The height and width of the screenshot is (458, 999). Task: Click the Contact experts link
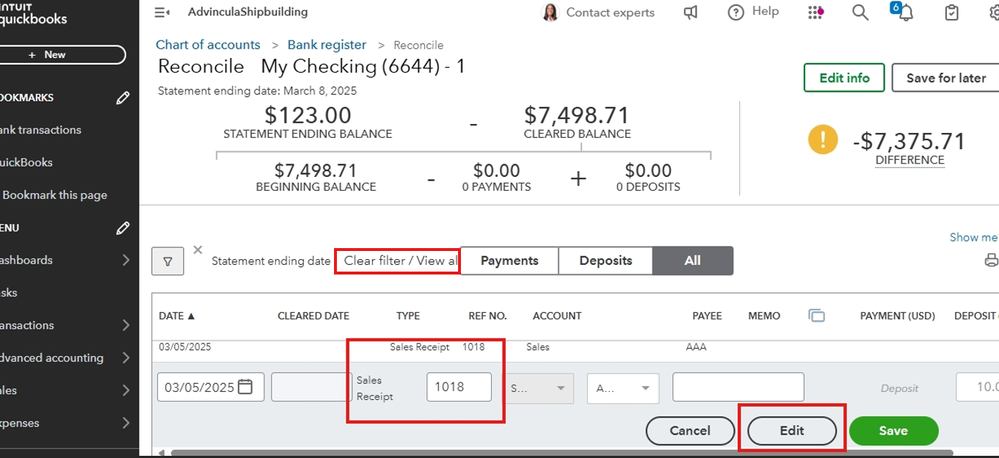tap(610, 12)
